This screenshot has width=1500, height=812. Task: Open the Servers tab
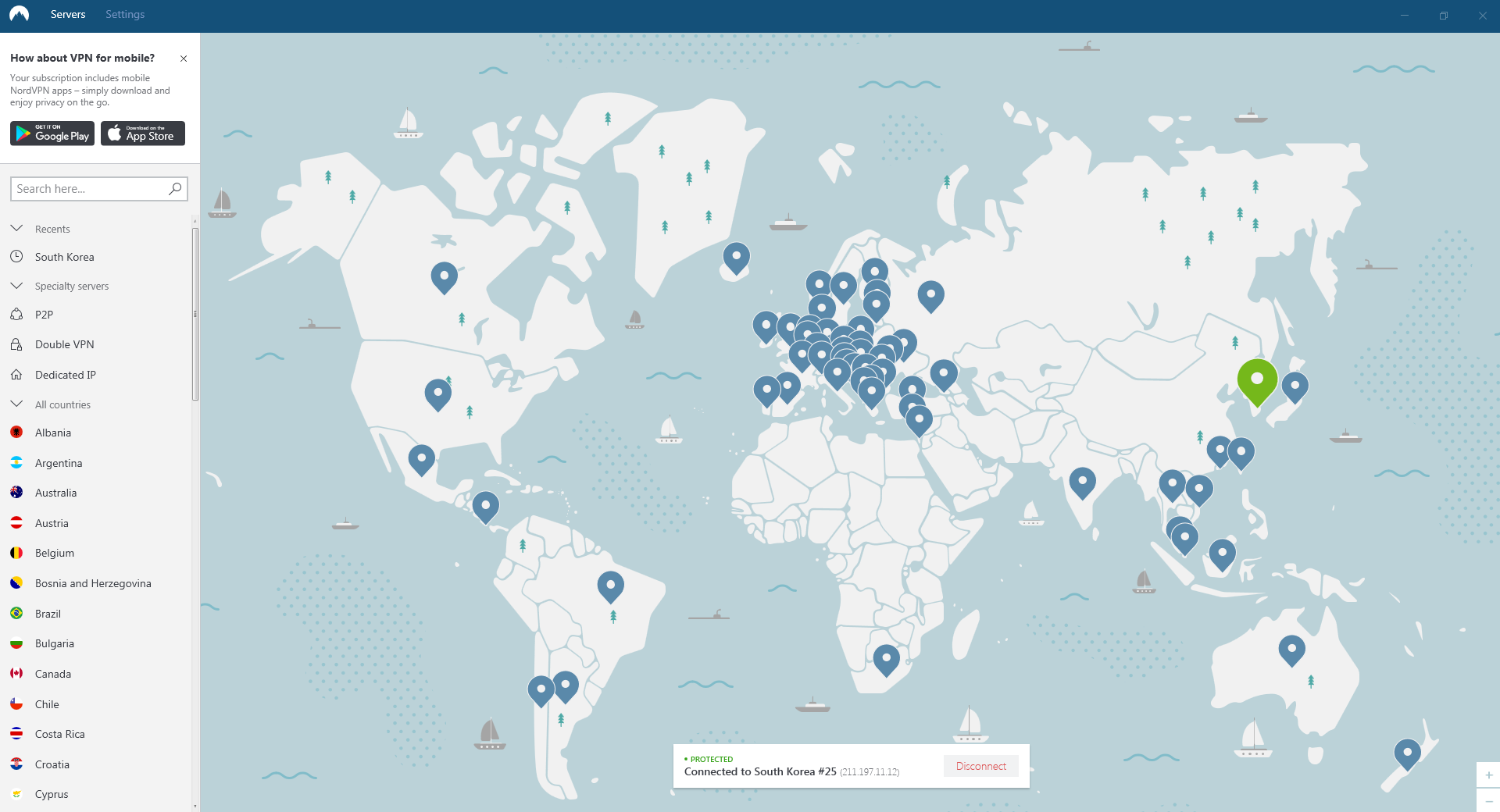[68, 14]
